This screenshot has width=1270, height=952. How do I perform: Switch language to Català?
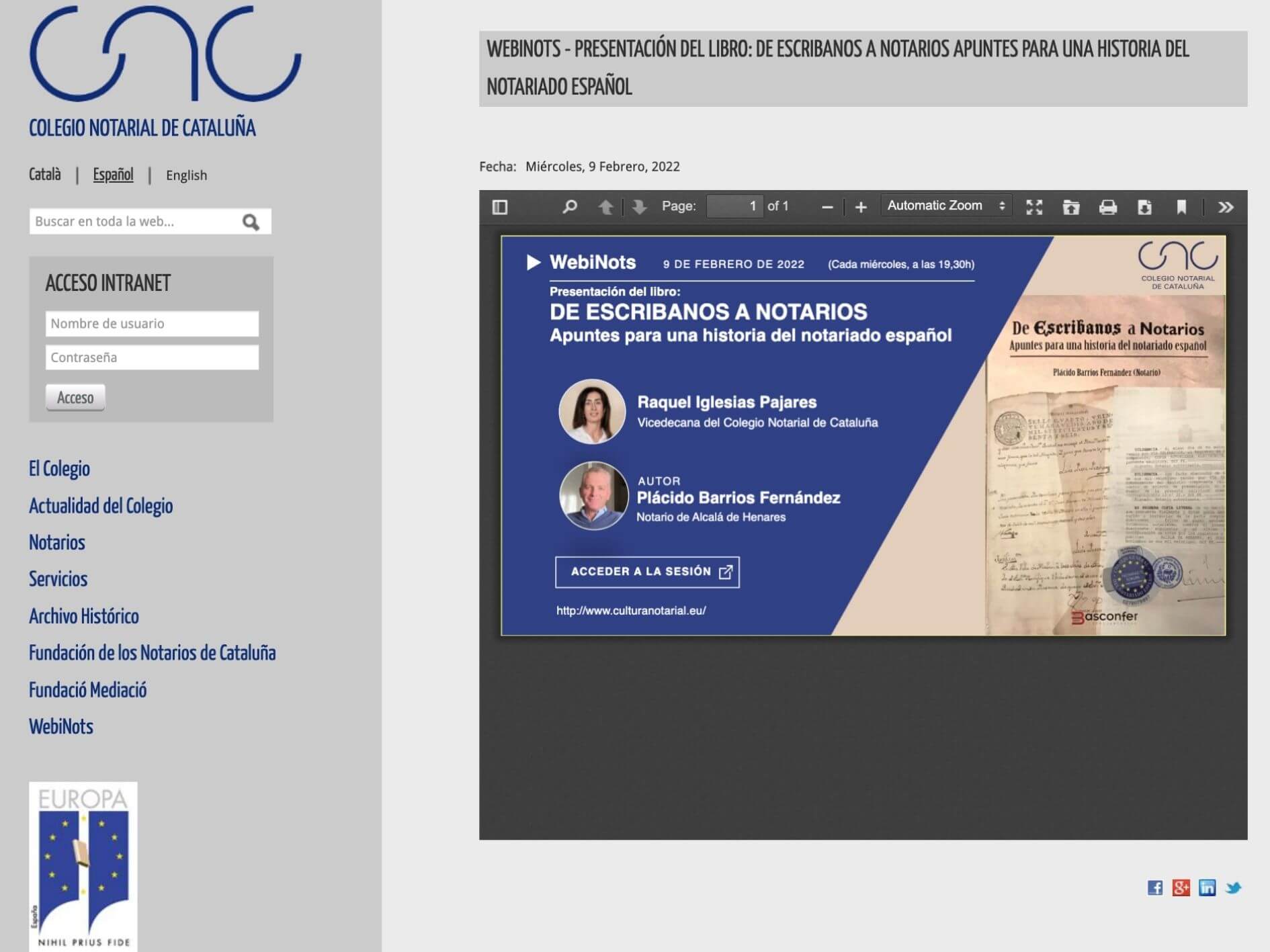coord(45,175)
